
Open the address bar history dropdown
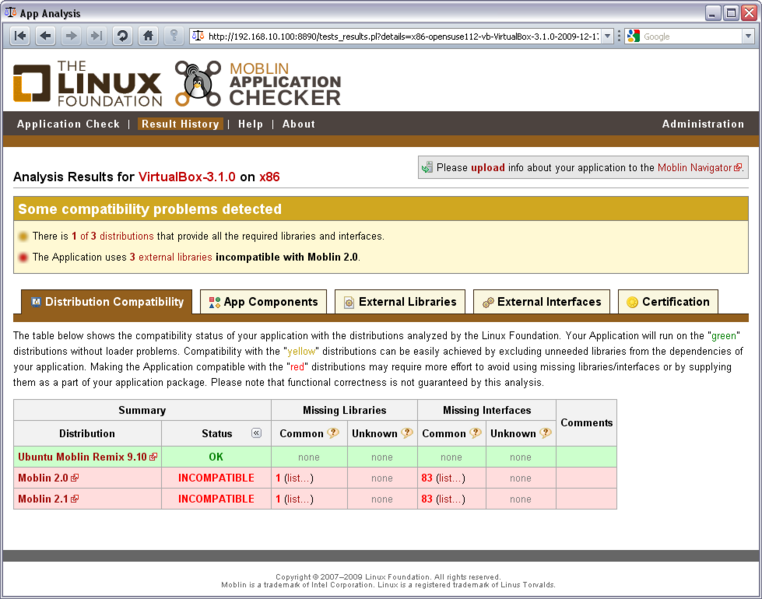(x=607, y=36)
